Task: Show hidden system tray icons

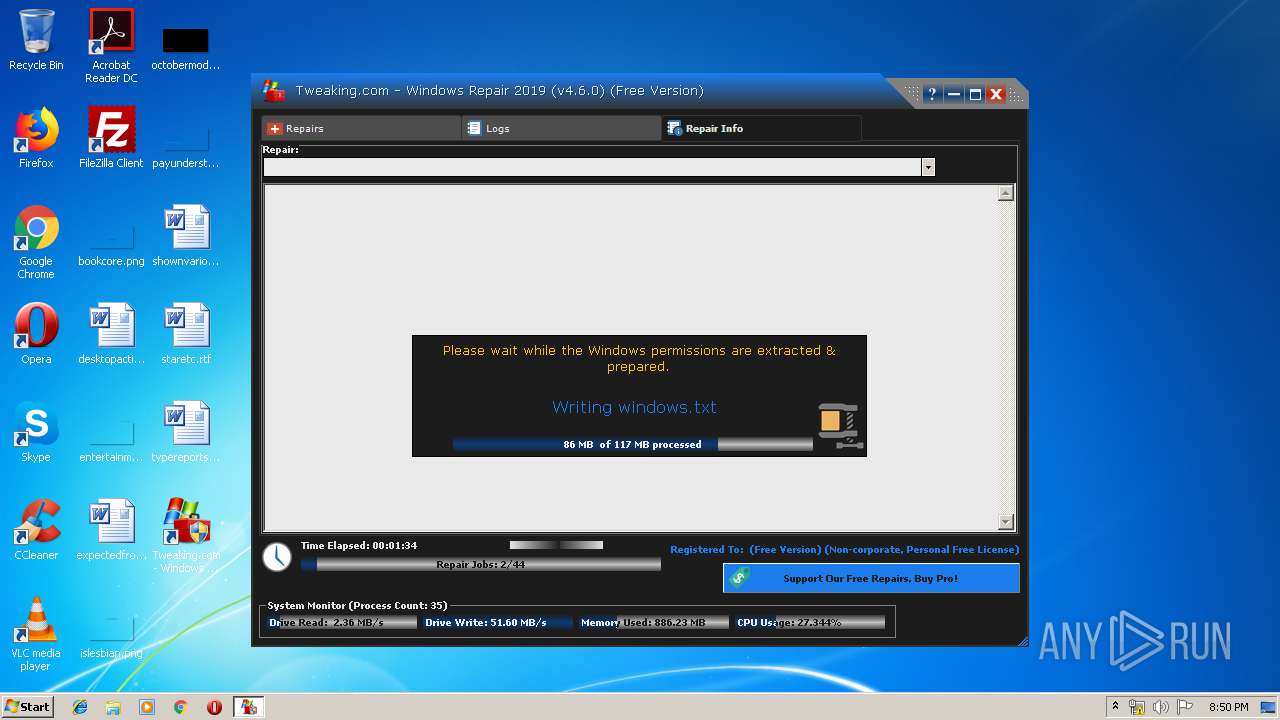Action: click(x=1115, y=707)
